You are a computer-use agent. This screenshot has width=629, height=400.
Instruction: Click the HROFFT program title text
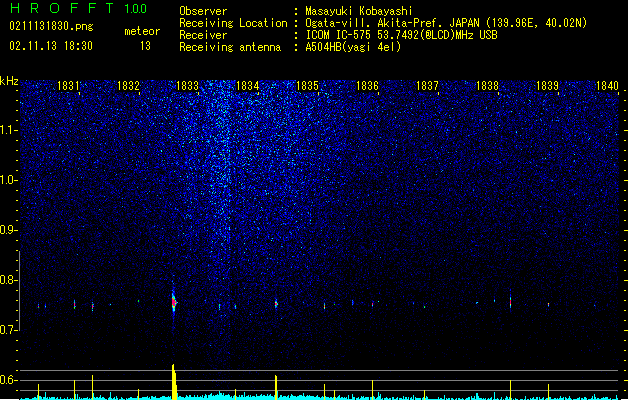[62, 8]
